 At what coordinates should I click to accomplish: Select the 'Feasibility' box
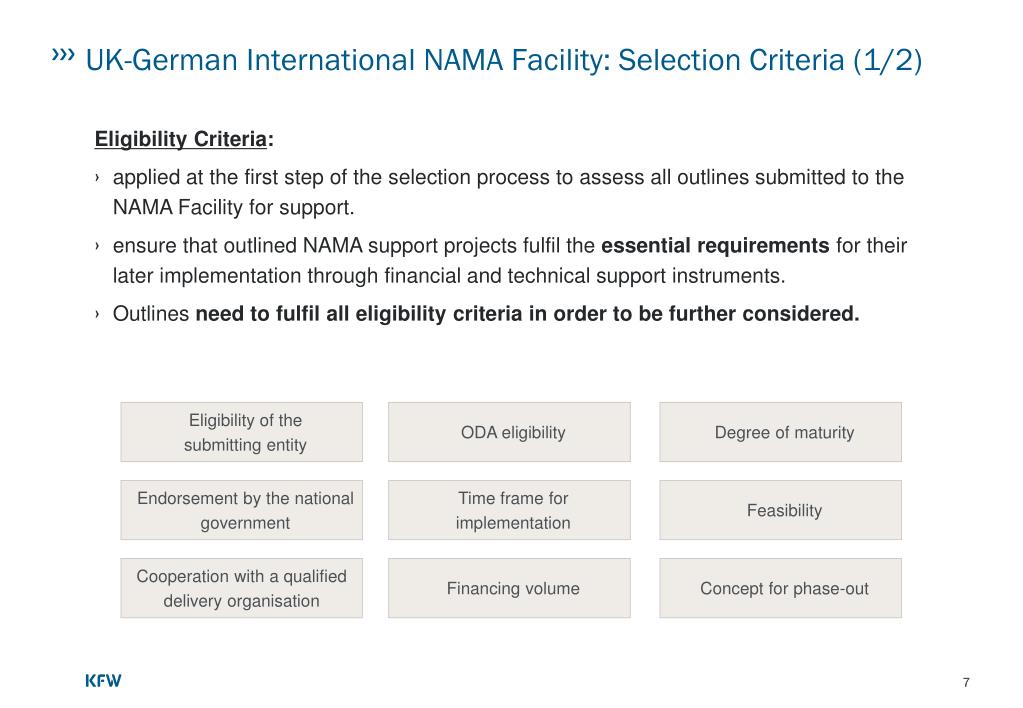click(x=780, y=510)
